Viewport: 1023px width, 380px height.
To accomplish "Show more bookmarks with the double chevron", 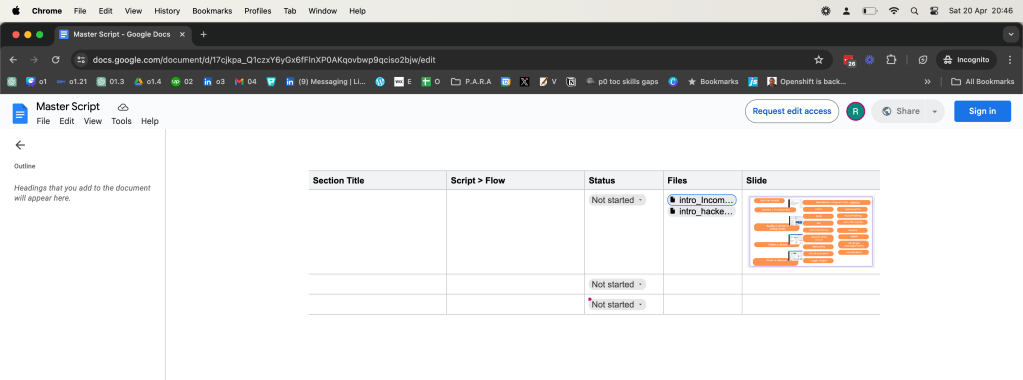I will click(x=927, y=82).
